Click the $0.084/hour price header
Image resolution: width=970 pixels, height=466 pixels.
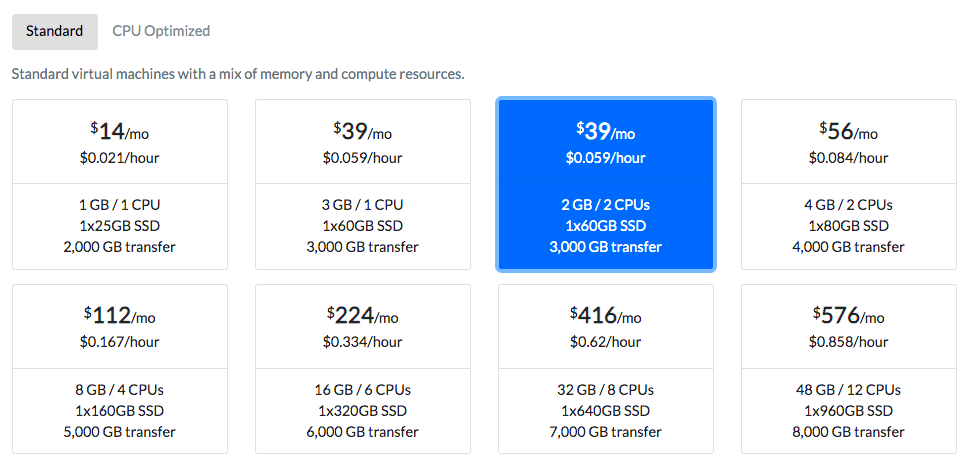click(849, 142)
